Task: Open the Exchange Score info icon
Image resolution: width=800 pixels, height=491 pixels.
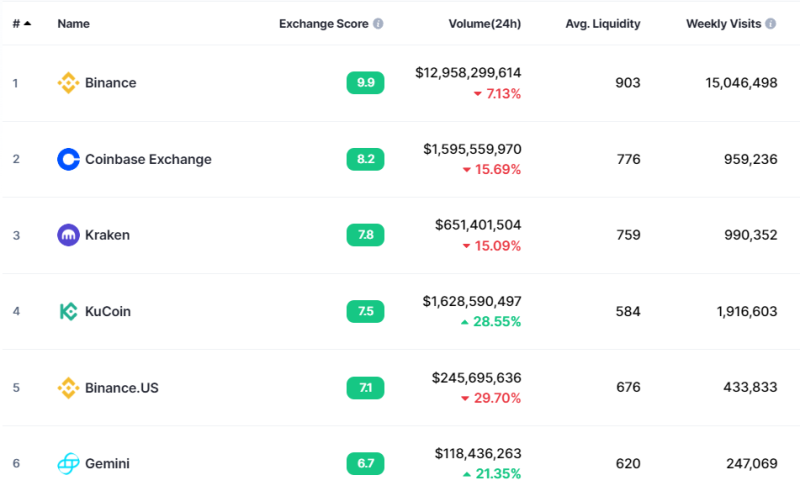Action: (x=378, y=23)
